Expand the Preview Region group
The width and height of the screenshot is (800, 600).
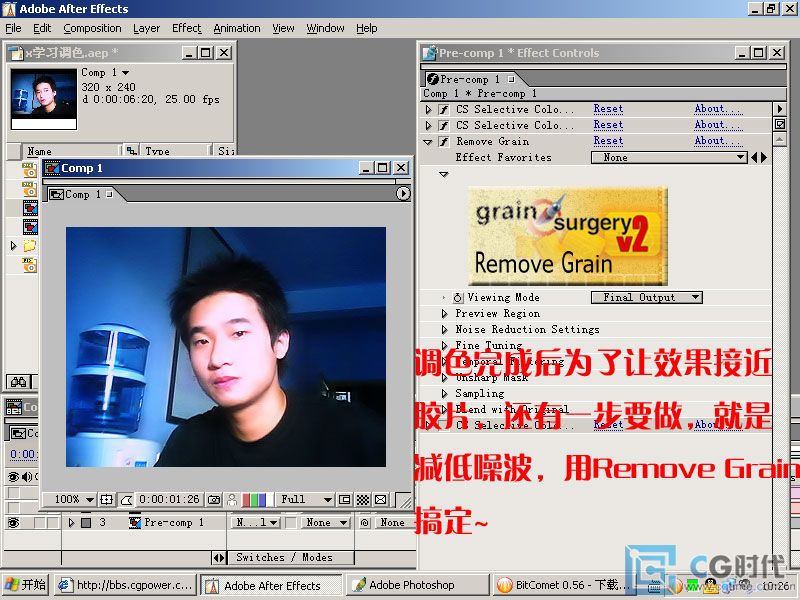click(444, 313)
